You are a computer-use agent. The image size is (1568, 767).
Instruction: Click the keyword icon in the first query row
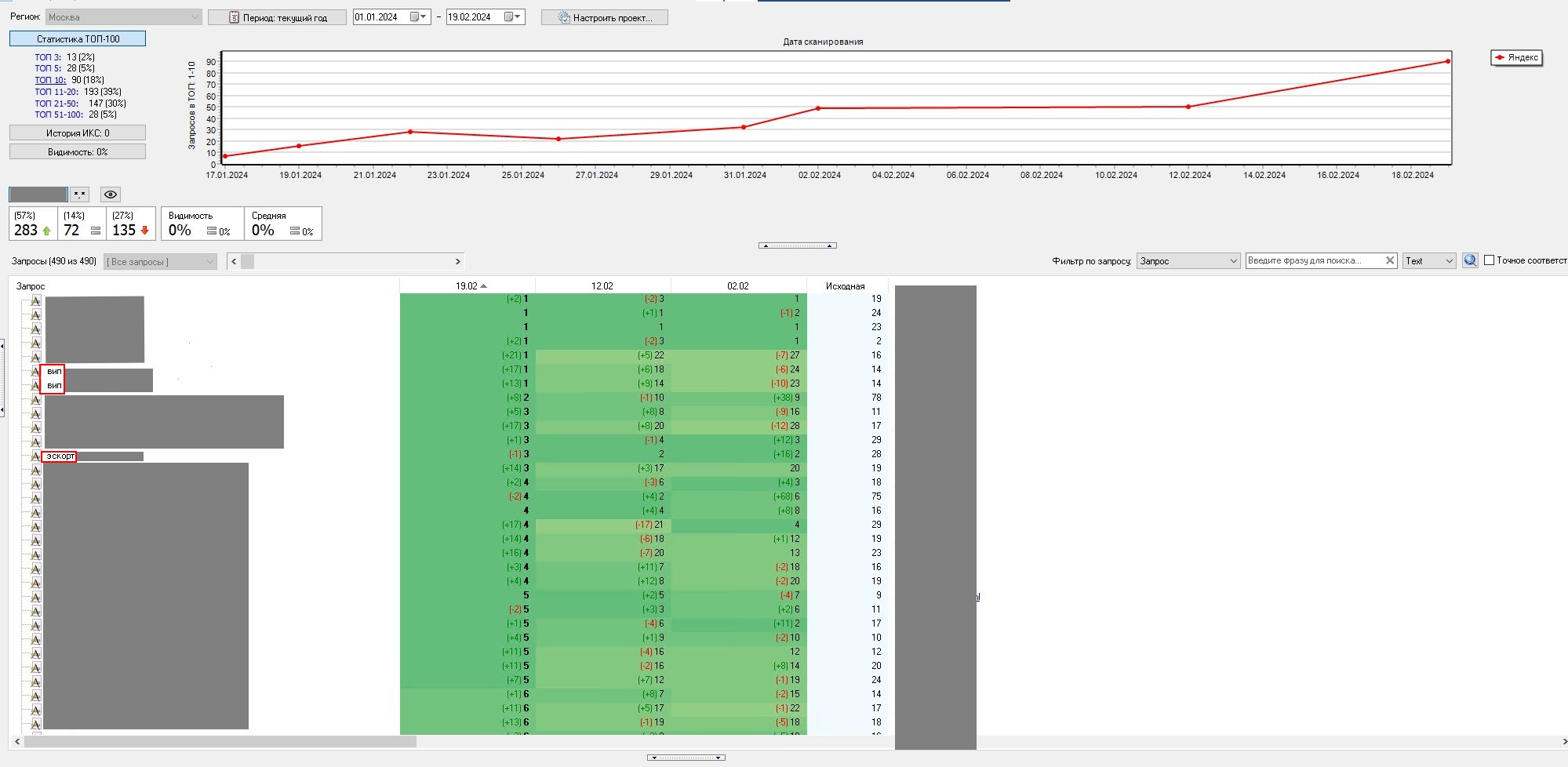35,300
